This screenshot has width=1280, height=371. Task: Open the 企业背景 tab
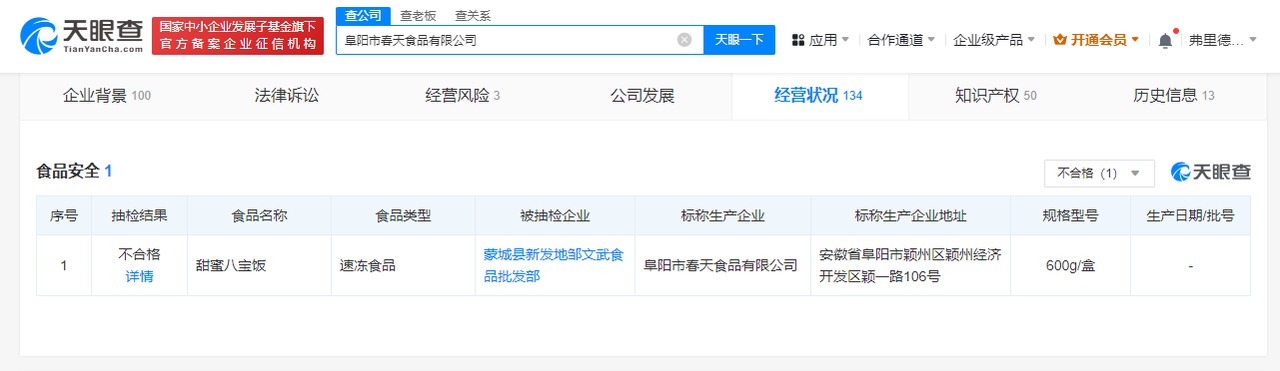pos(107,96)
